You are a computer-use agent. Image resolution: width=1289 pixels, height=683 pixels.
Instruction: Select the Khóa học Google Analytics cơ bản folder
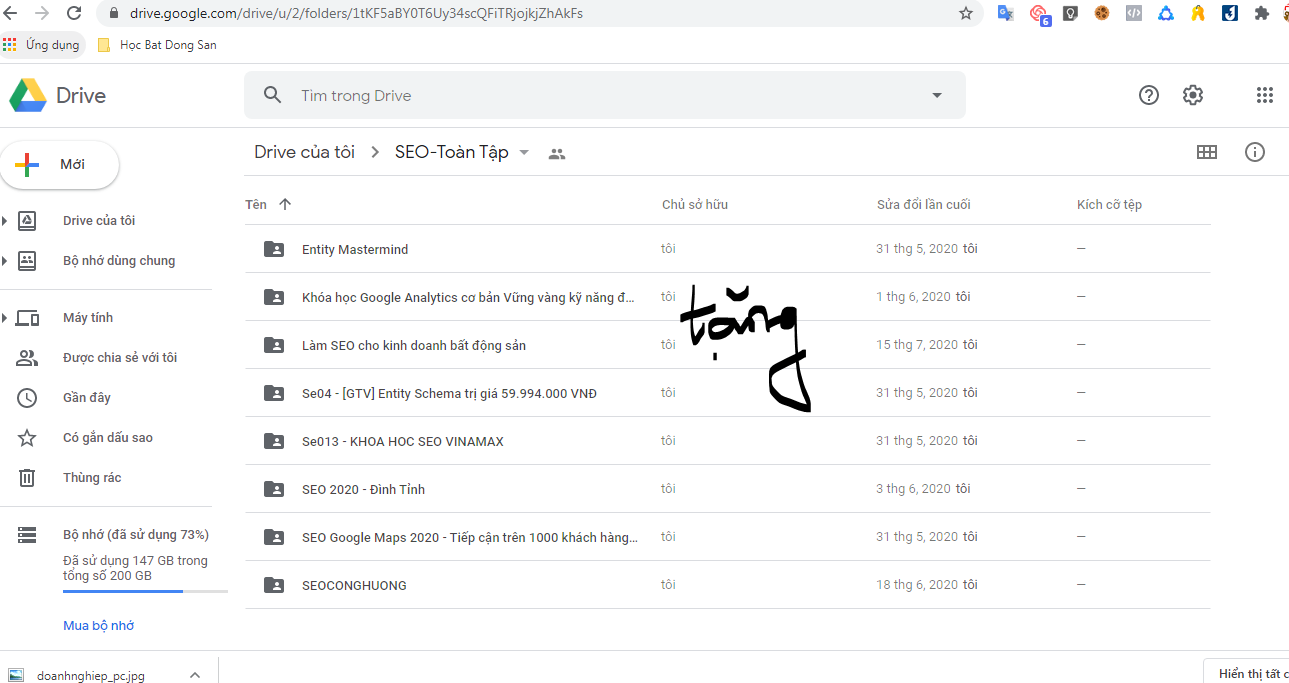(x=468, y=297)
